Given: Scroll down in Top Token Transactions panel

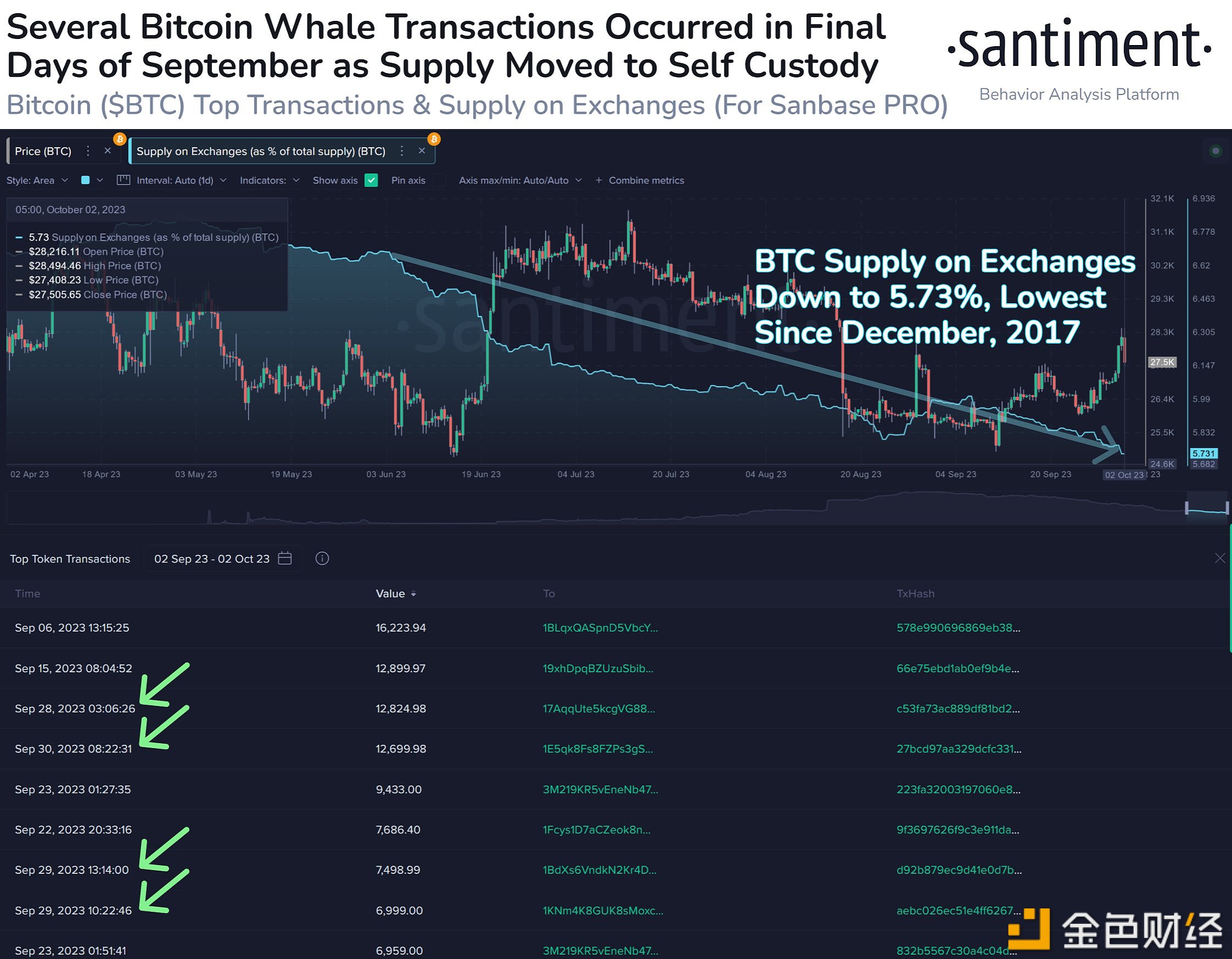Looking at the screenshot, I should coord(1228,850).
